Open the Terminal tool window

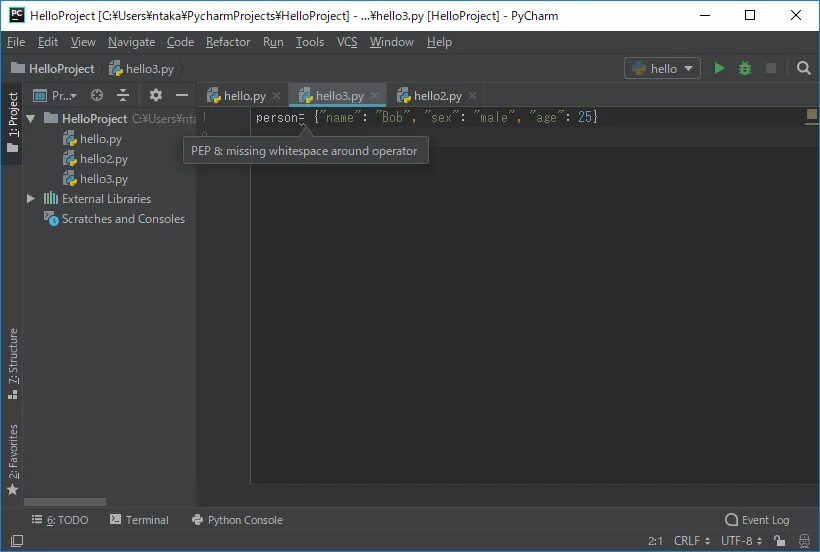pos(139,520)
